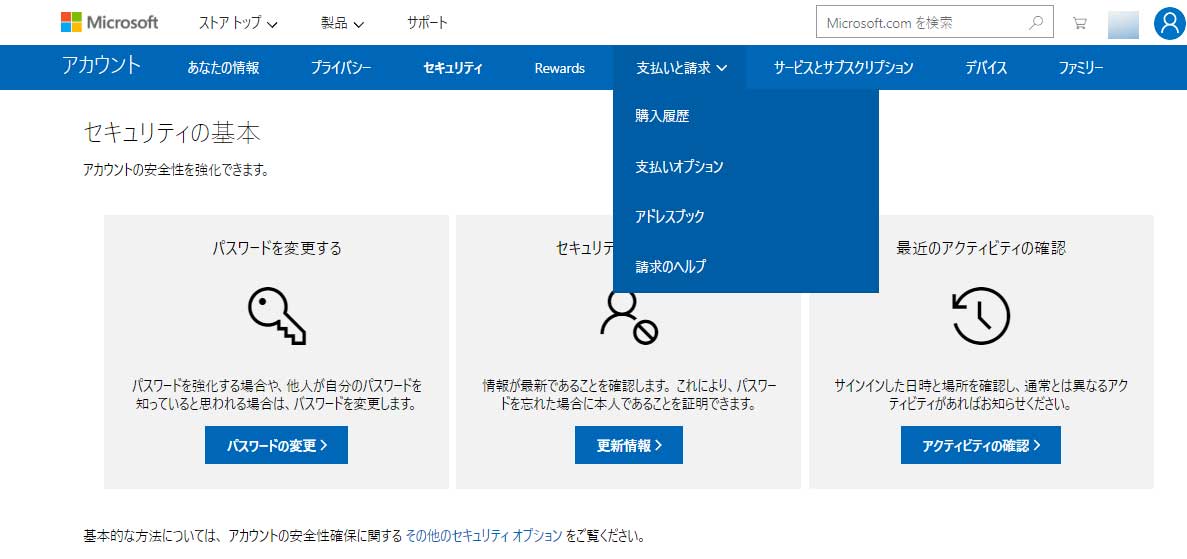
Task: Click the search magnifier icon
Action: click(1036, 22)
